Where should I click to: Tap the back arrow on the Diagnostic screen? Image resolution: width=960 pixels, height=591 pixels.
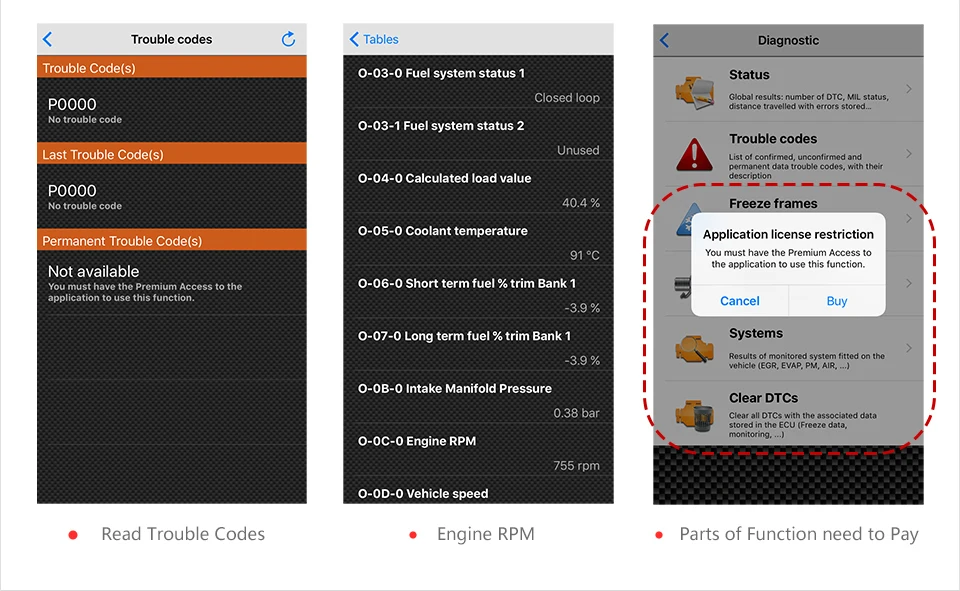point(663,39)
